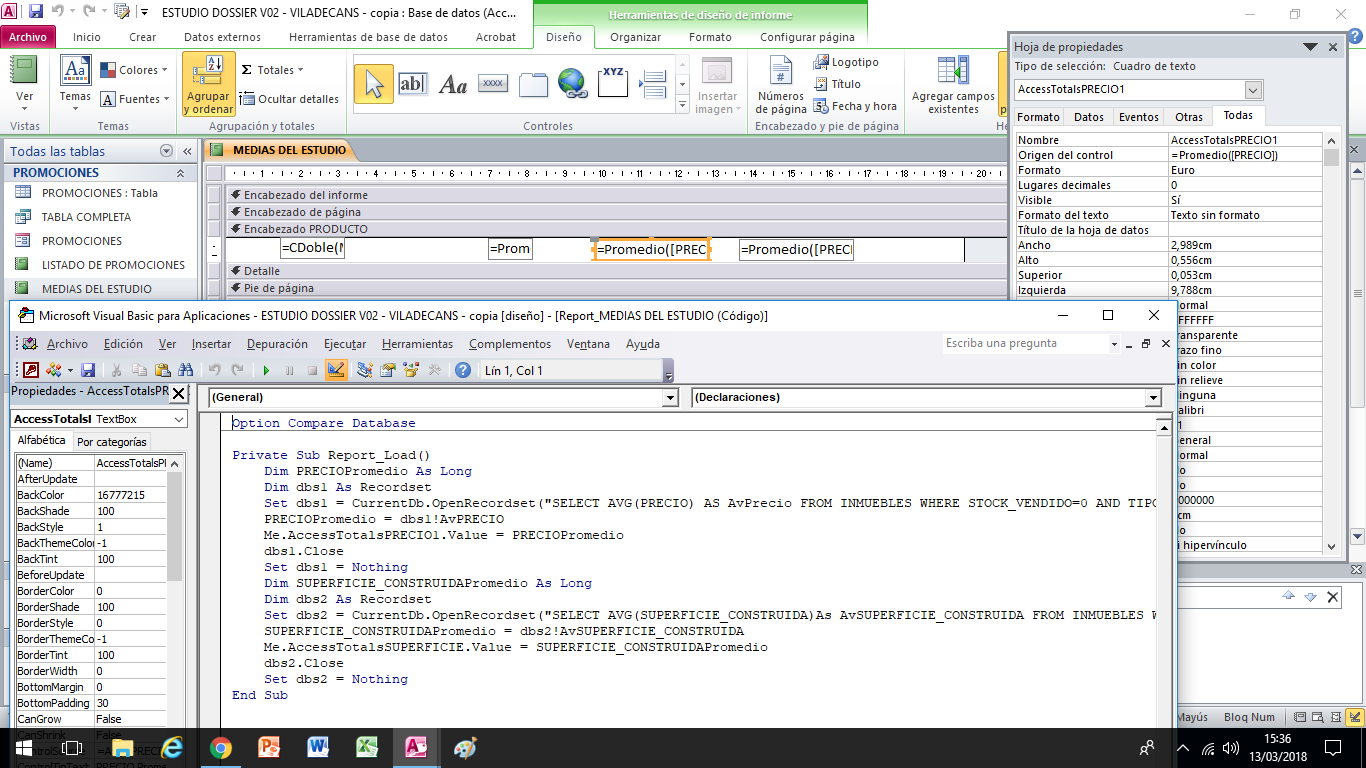Click the MEDIAS DEL ESTUDIO report document tab
Screen dimensions: 1366x768
pyautogui.click(x=279, y=150)
